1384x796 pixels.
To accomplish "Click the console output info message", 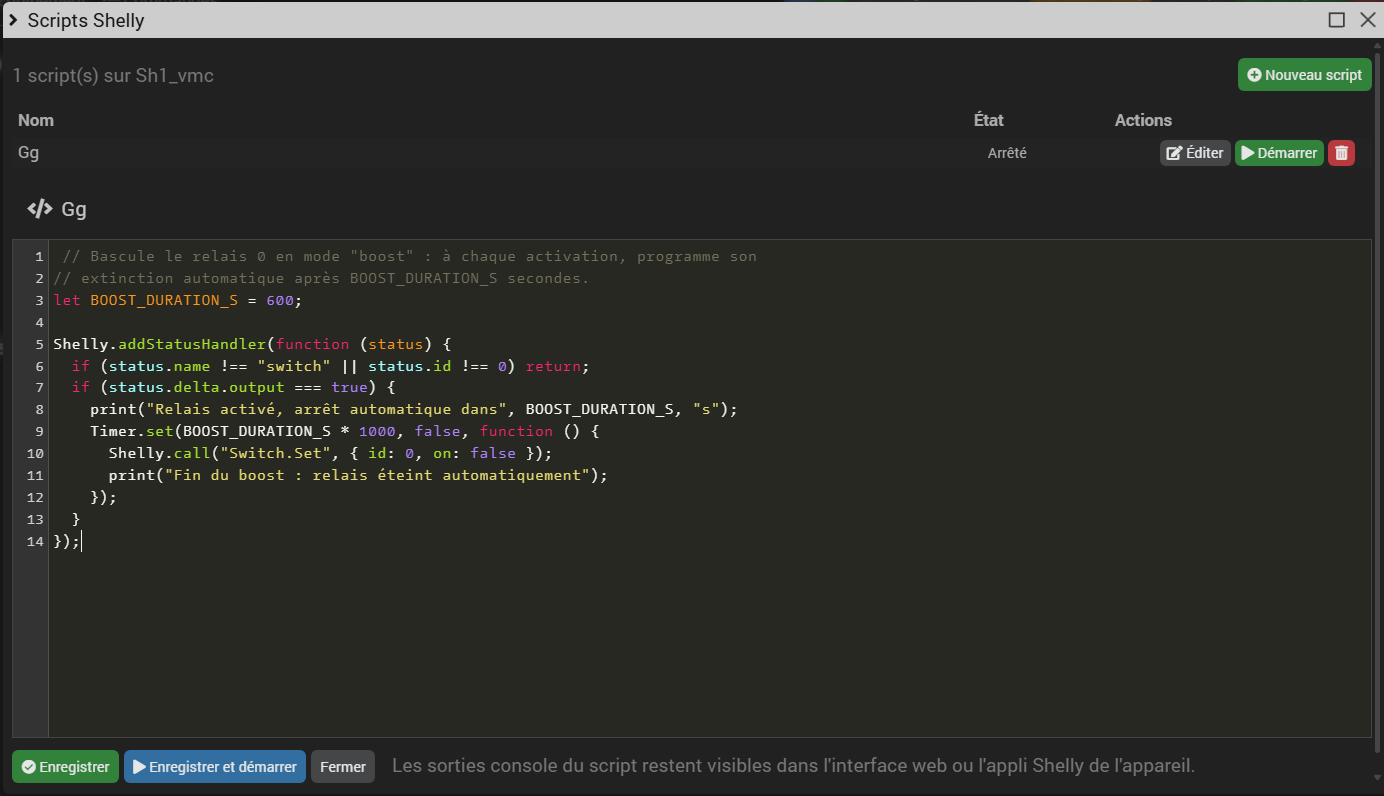I will coord(793,767).
